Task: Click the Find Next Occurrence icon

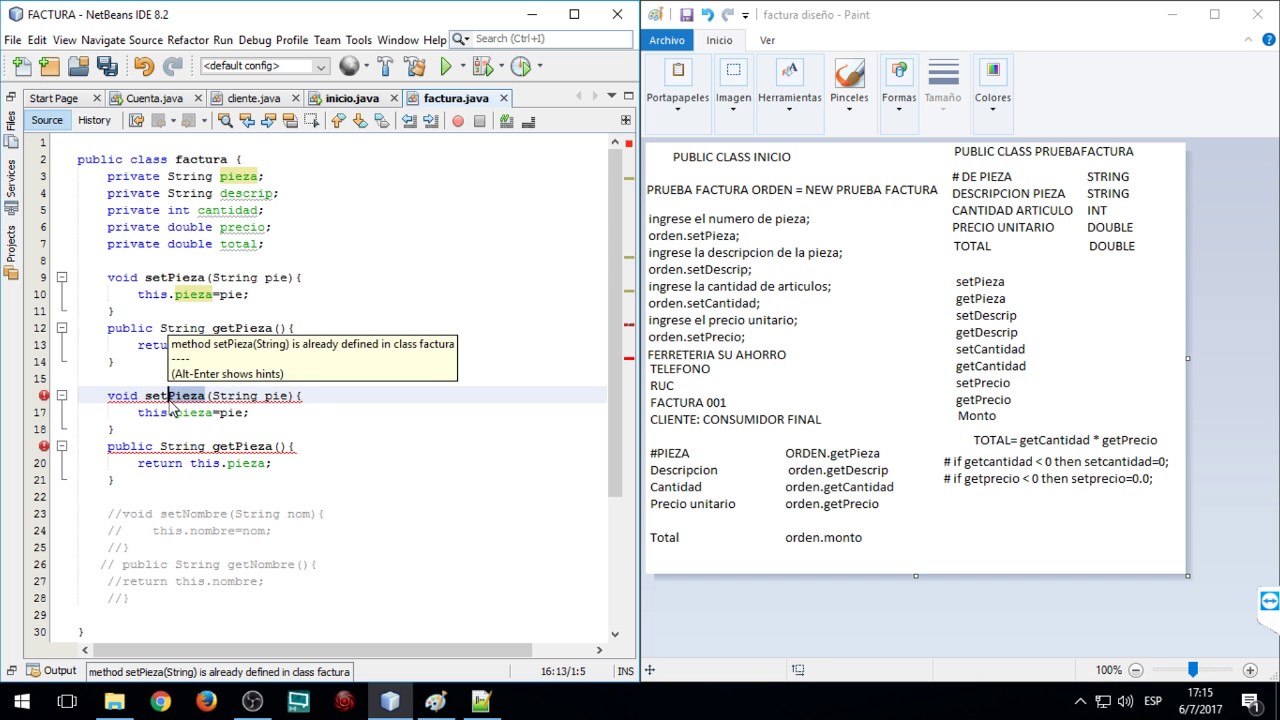Action: coord(268,121)
